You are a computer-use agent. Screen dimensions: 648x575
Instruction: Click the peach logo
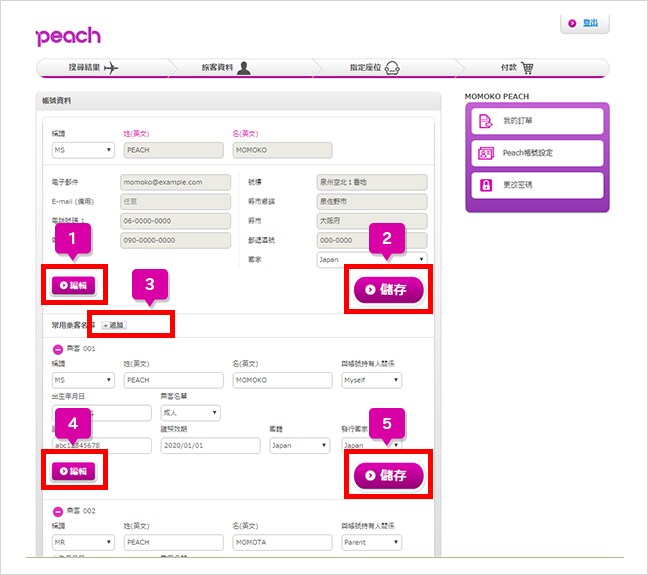(68, 36)
